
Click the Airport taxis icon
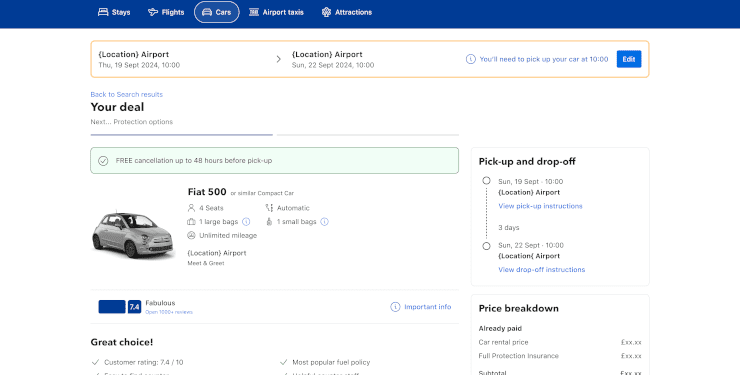point(254,12)
